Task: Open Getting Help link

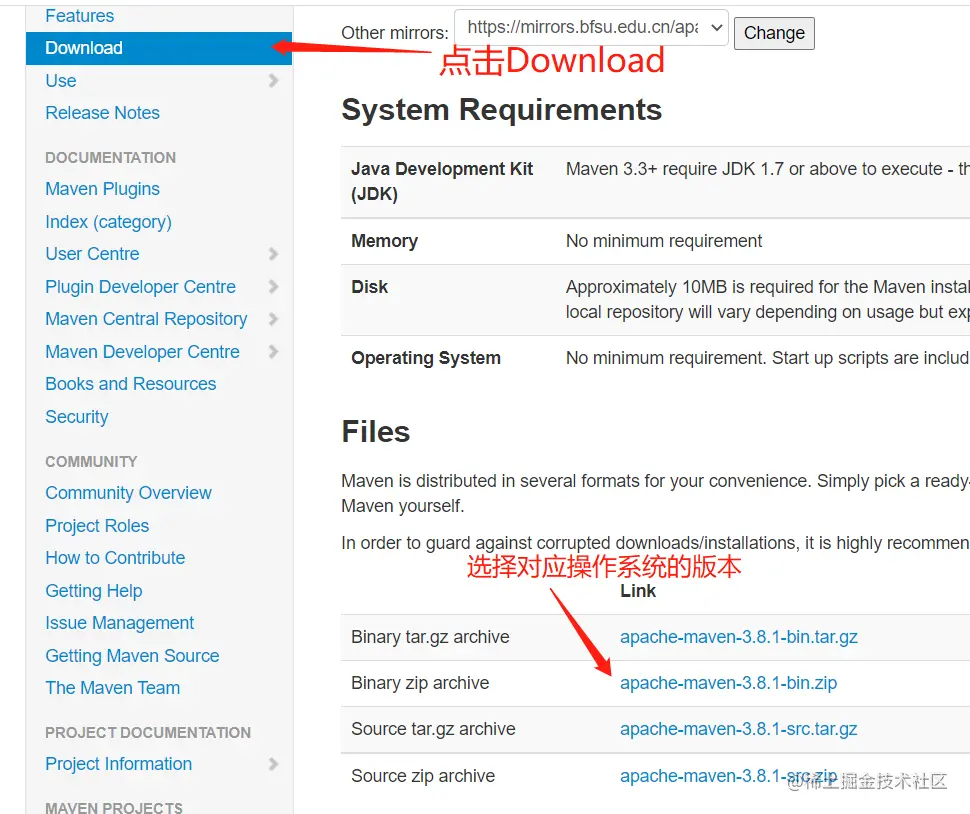Action: coord(93,591)
